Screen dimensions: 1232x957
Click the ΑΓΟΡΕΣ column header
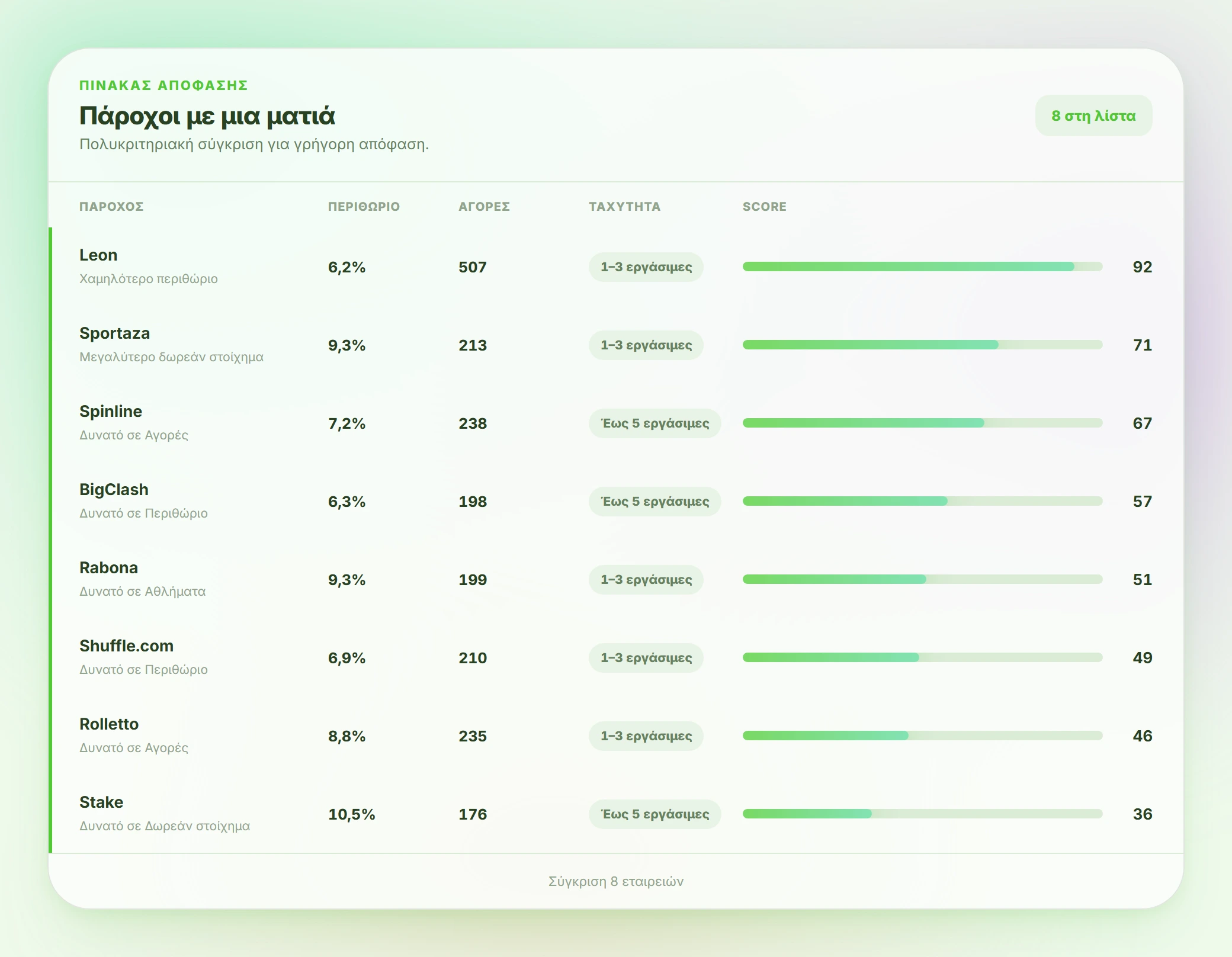(x=484, y=207)
